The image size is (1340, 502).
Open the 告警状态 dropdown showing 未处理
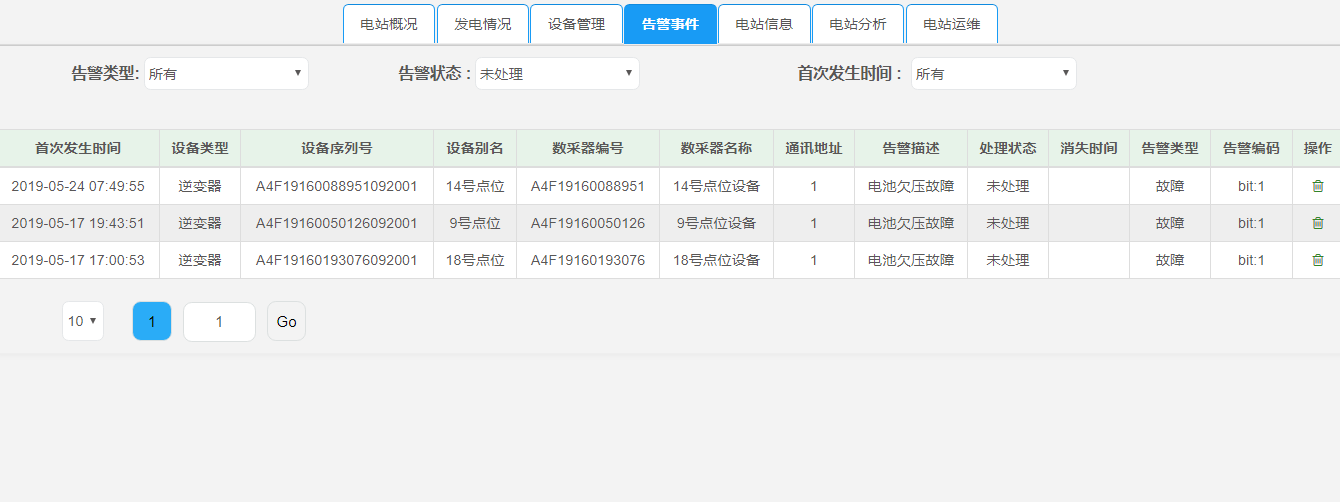tap(557, 74)
